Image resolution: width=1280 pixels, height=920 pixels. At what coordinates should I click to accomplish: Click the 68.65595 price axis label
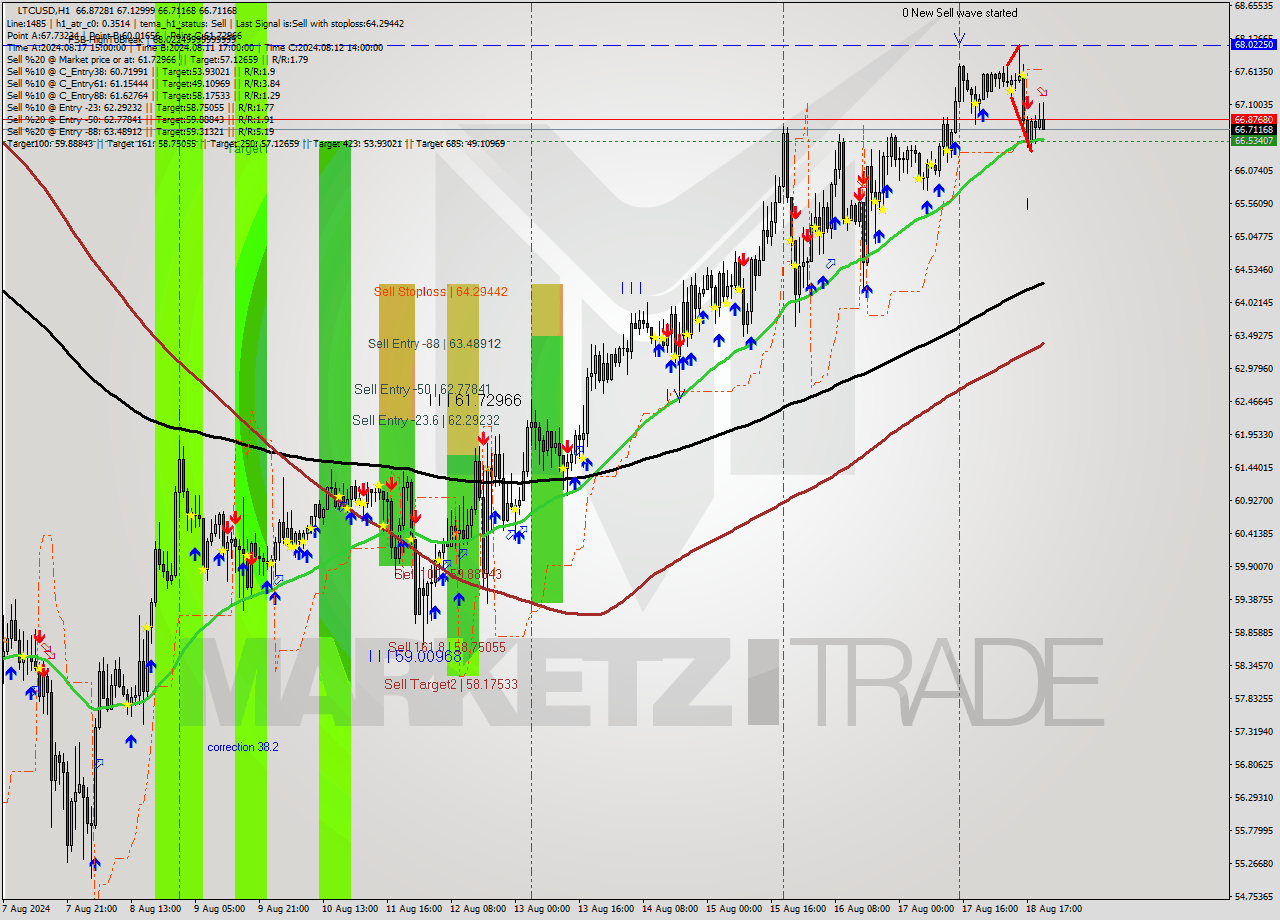point(1253,6)
